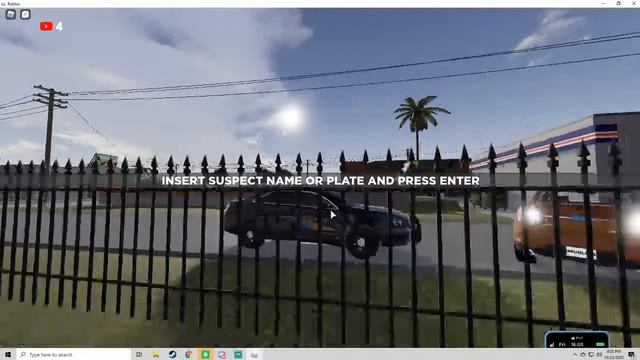Open the green highlighted taskbar app
Viewport: 640px width, 360px height.
point(205,355)
